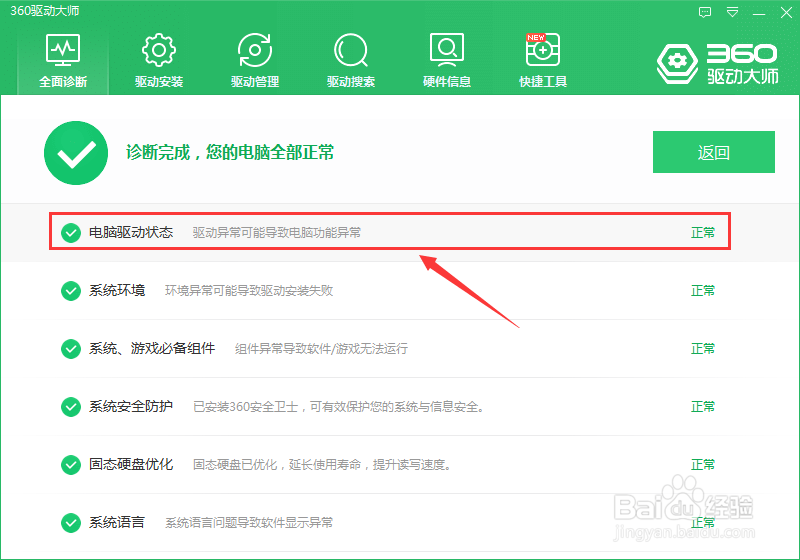Switch to 驱动安装 tab
Screen dimensions: 800x560
[159, 61]
